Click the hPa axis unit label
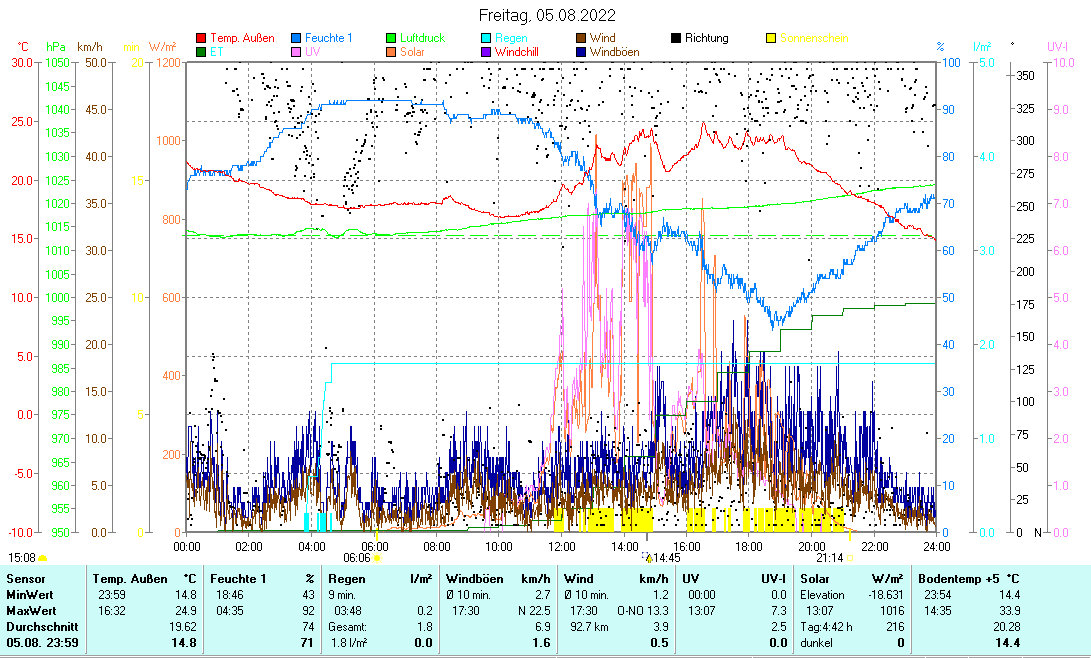Screen dimensions: 1091x658 pyautogui.click(x=56, y=47)
